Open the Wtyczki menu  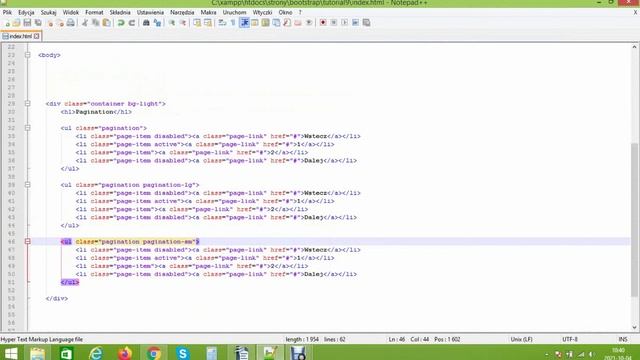tap(262, 13)
